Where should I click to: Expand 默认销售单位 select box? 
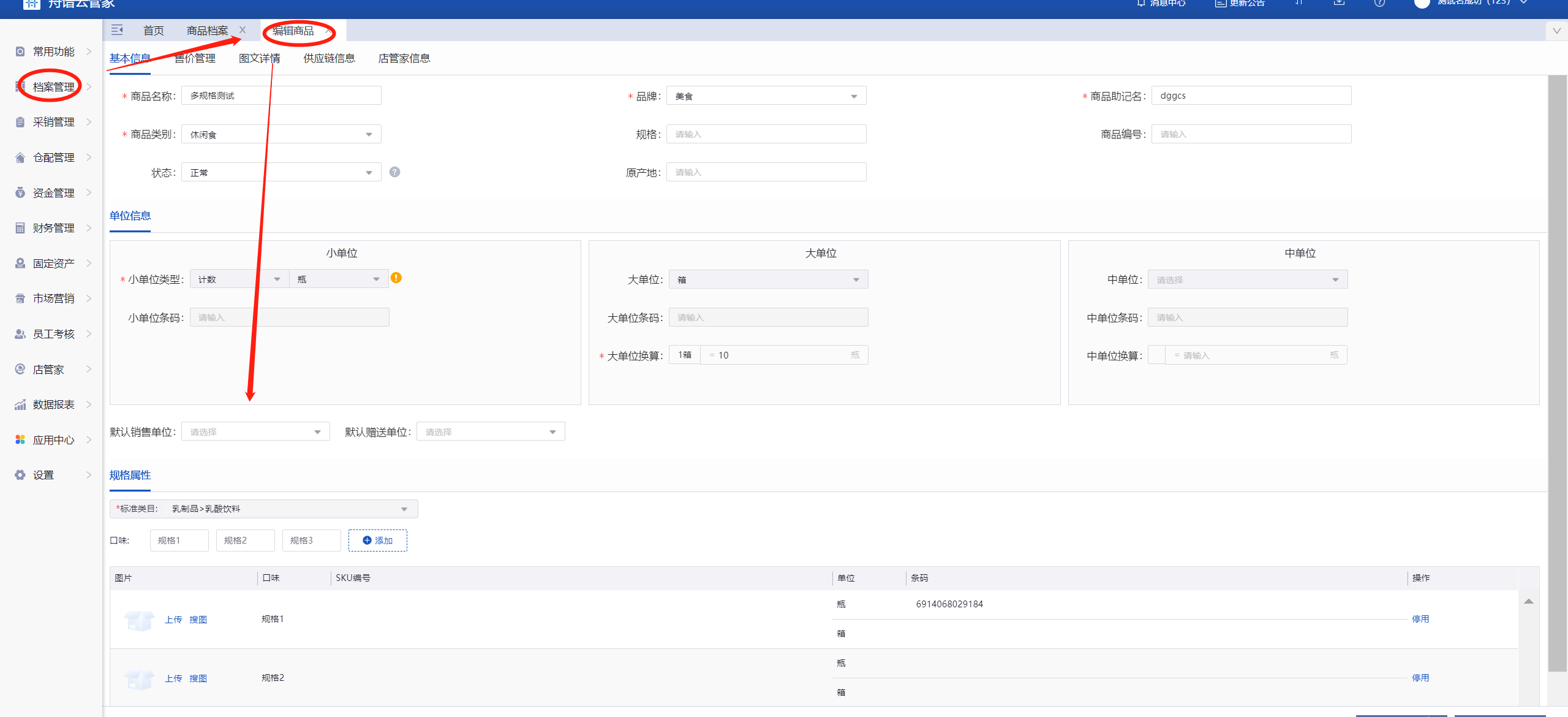tap(255, 432)
